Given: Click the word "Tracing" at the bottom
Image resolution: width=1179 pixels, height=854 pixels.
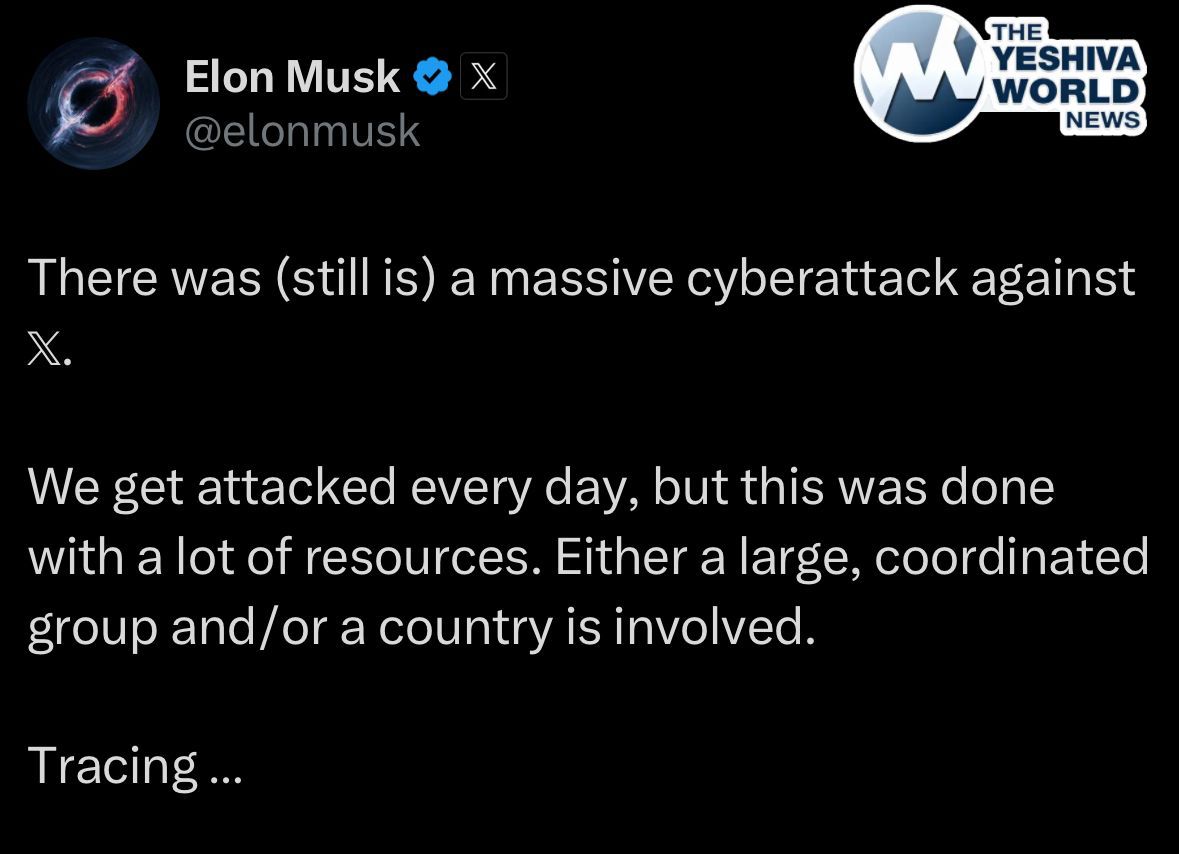Looking at the screenshot, I should tap(113, 766).
